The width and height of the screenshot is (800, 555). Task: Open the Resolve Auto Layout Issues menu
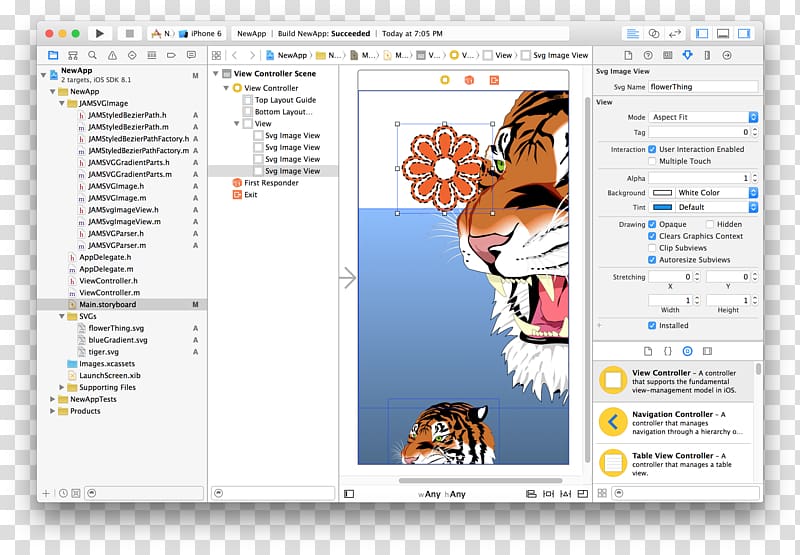pos(565,494)
